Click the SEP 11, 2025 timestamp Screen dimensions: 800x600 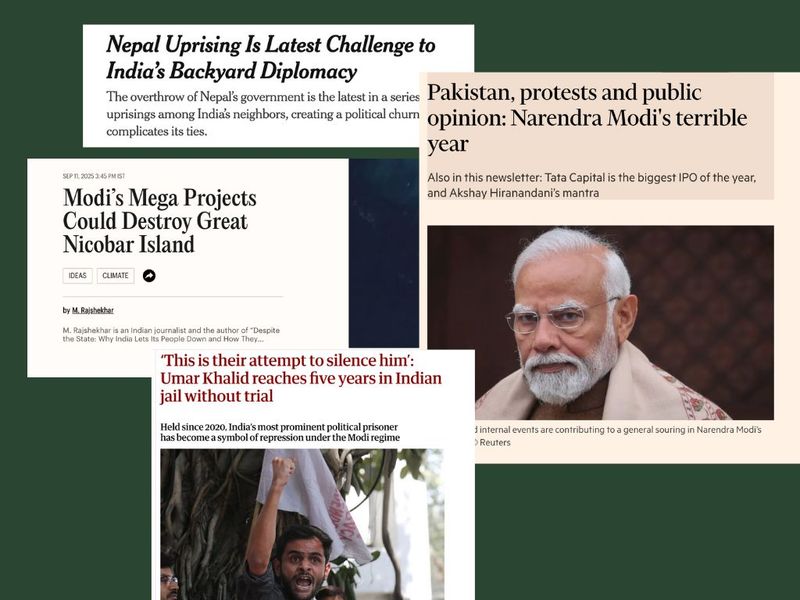click(94, 176)
